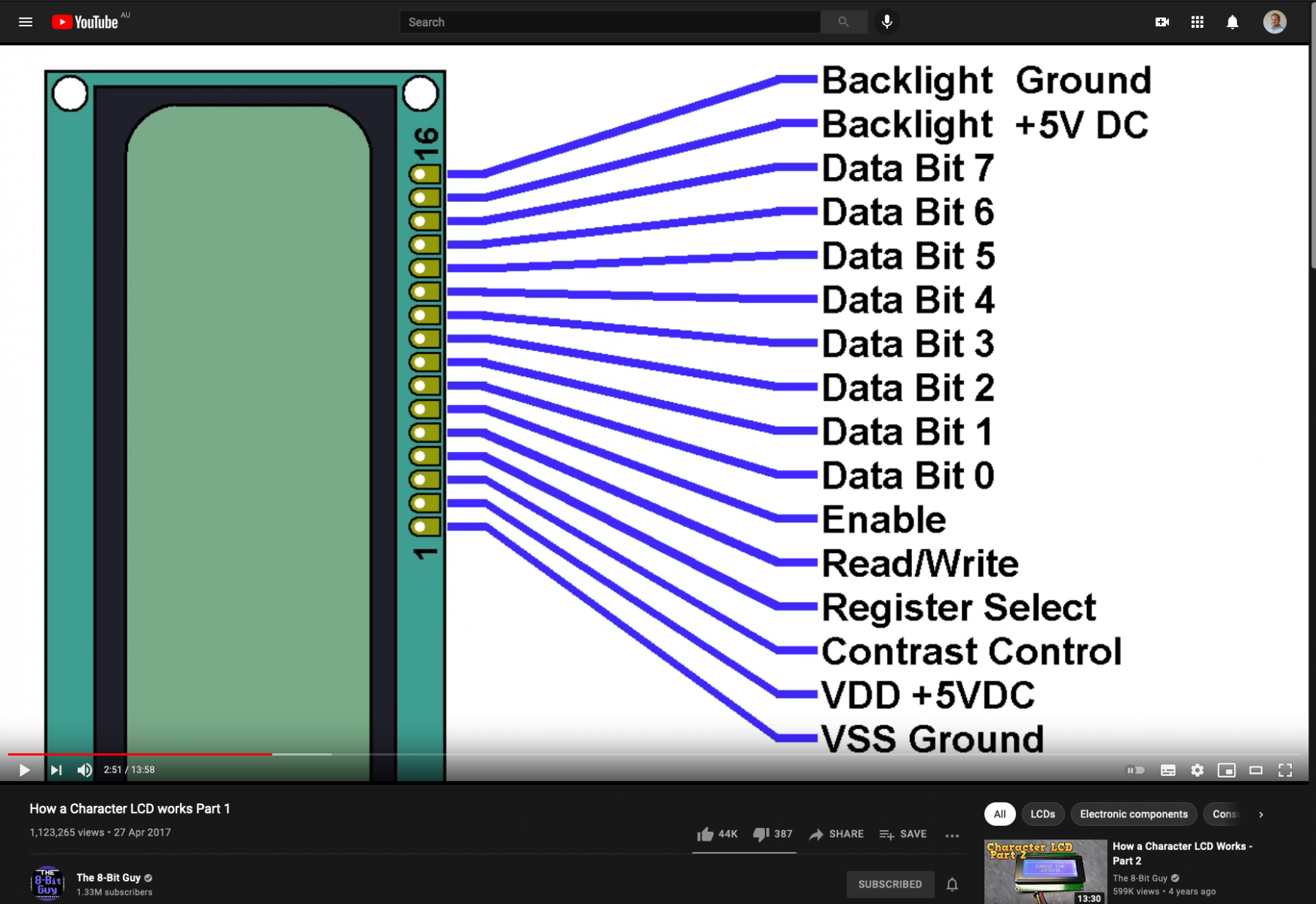Mute the video volume
1316x904 pixels.
(x=84, y=770)
